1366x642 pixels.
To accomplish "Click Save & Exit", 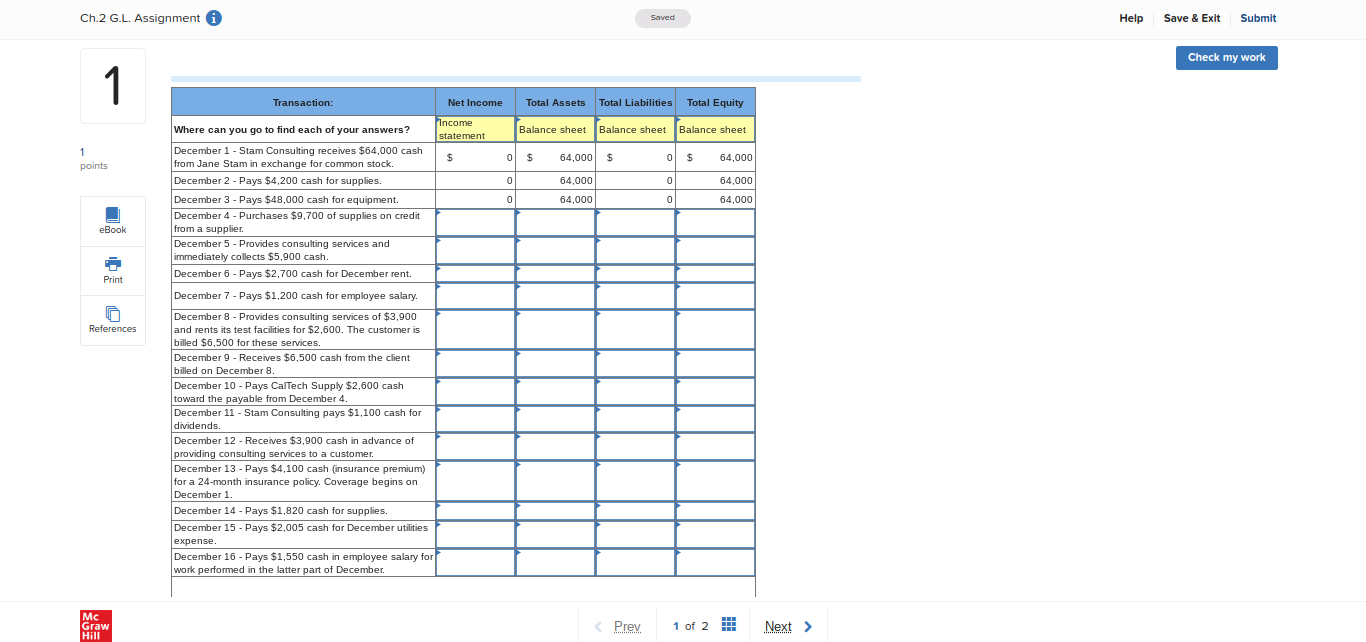I will [x=1191, y=17].
